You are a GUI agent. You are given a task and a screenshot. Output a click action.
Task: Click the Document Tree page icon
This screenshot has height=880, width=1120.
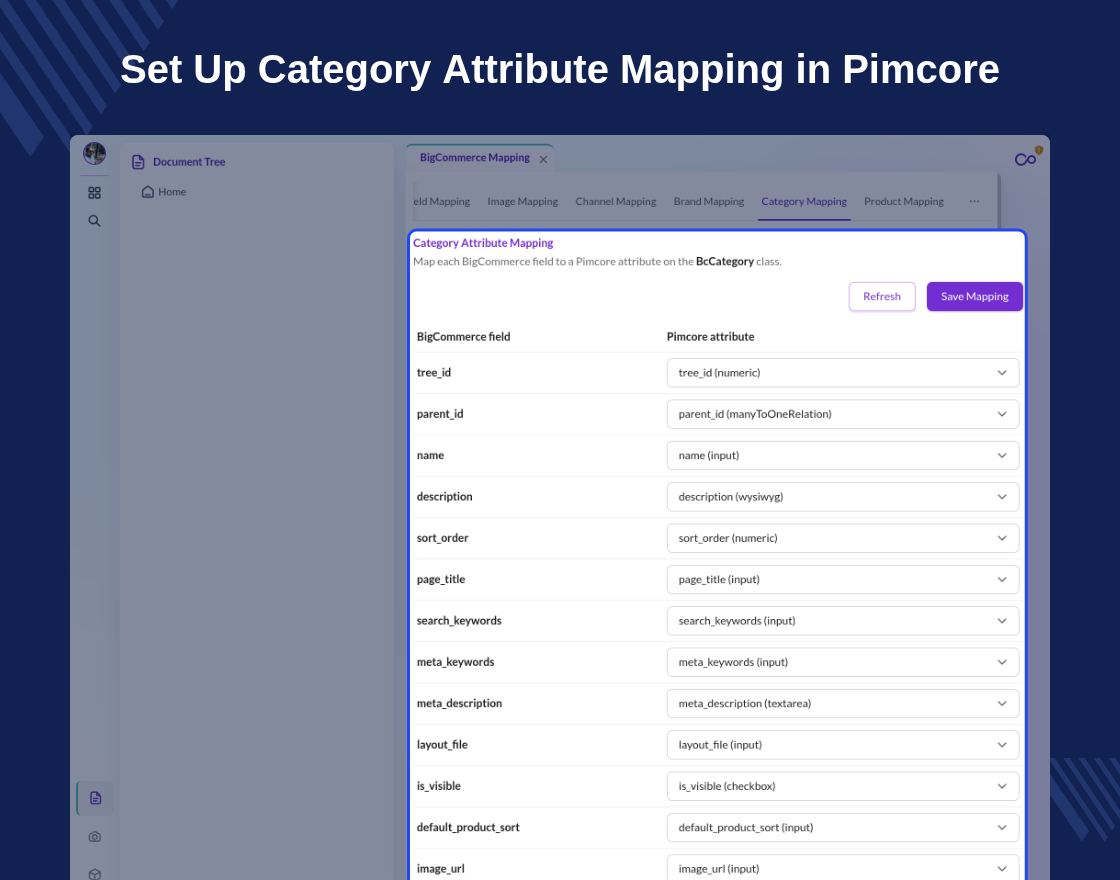tap(139, 162)
